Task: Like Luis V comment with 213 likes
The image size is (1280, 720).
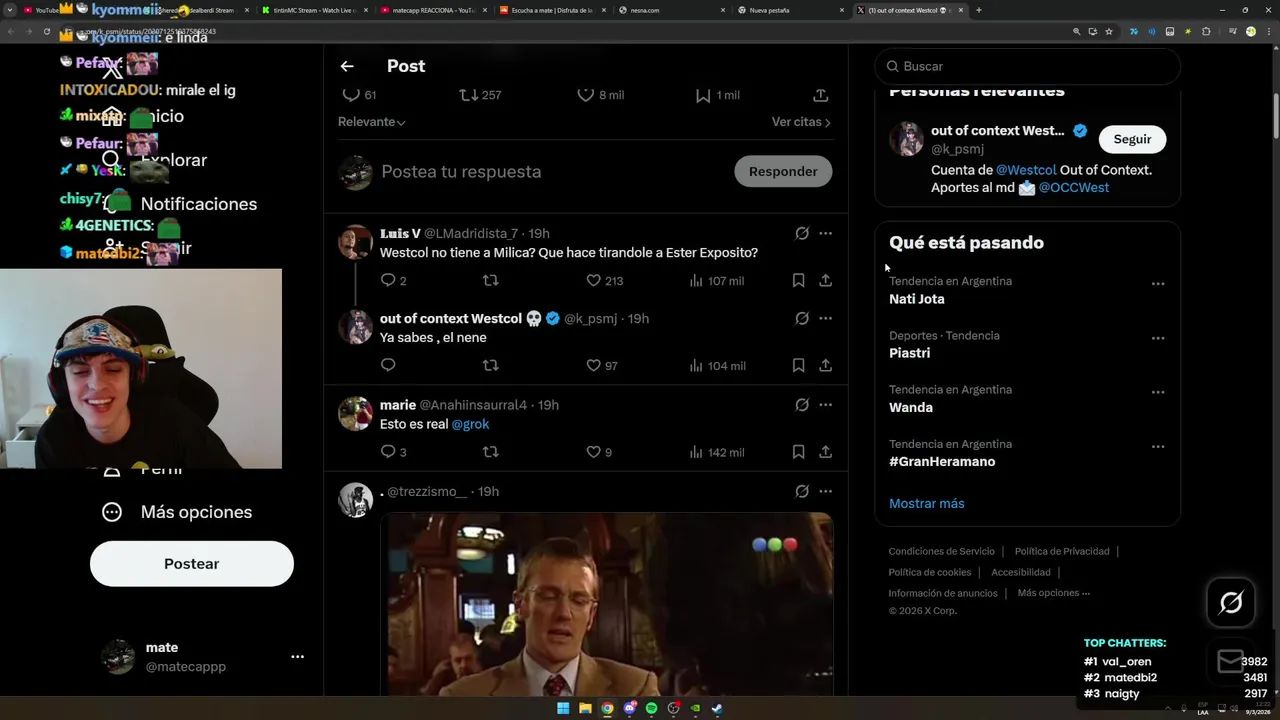Action: (593, 281)
